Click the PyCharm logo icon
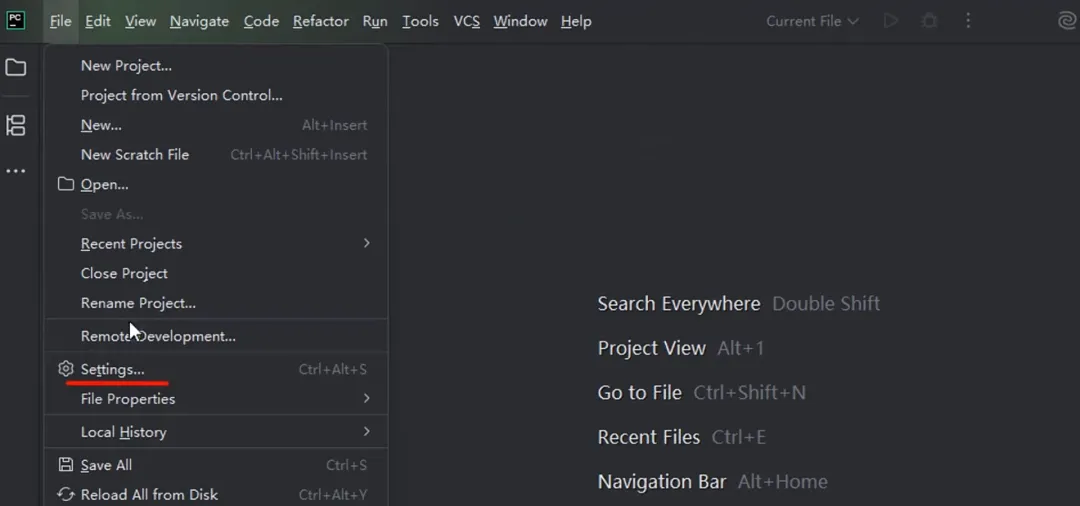 pyautogui.click(x=16, y=21)
